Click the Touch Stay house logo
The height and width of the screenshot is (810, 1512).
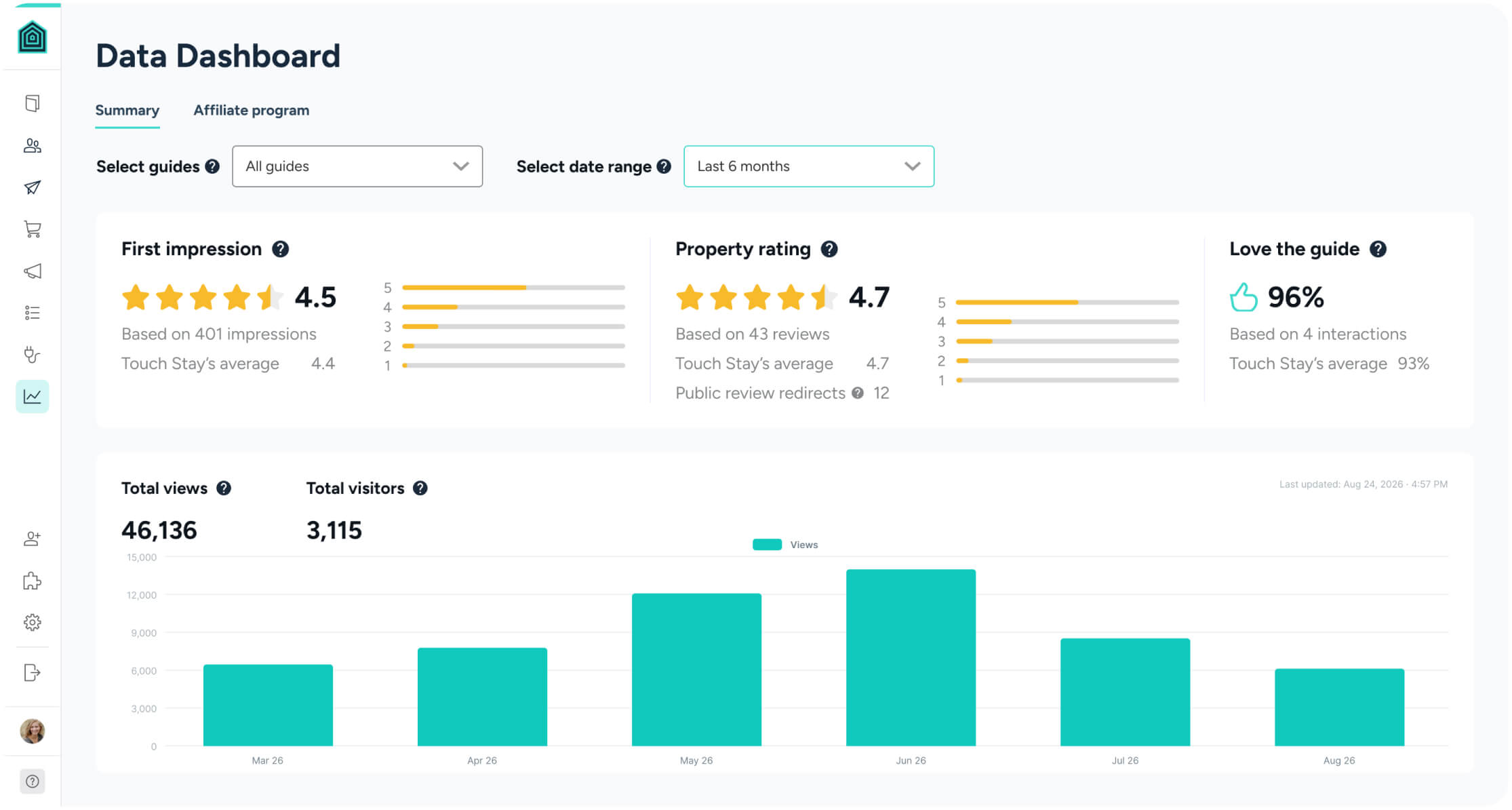32,37
